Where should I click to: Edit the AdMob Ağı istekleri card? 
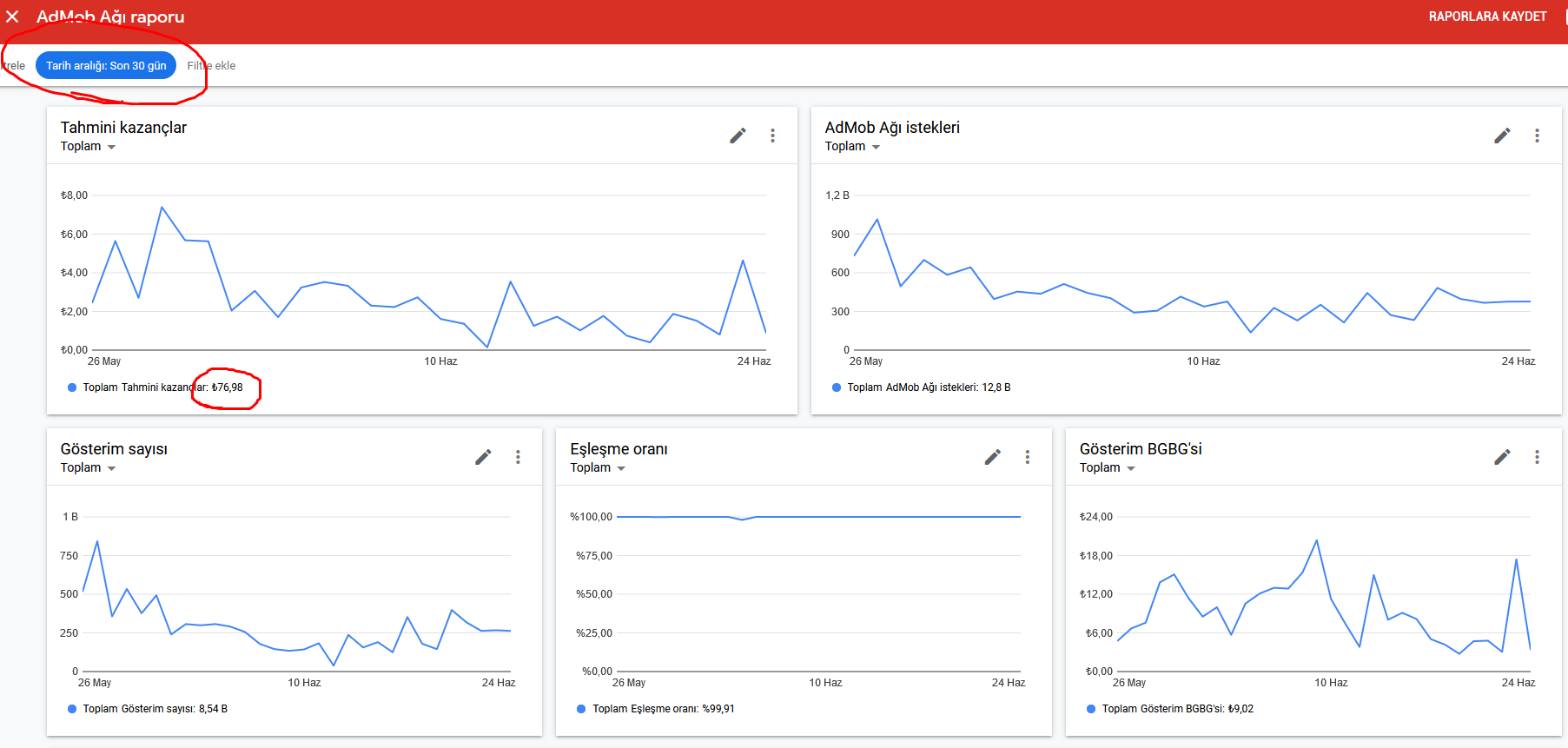pos(1502,136)
